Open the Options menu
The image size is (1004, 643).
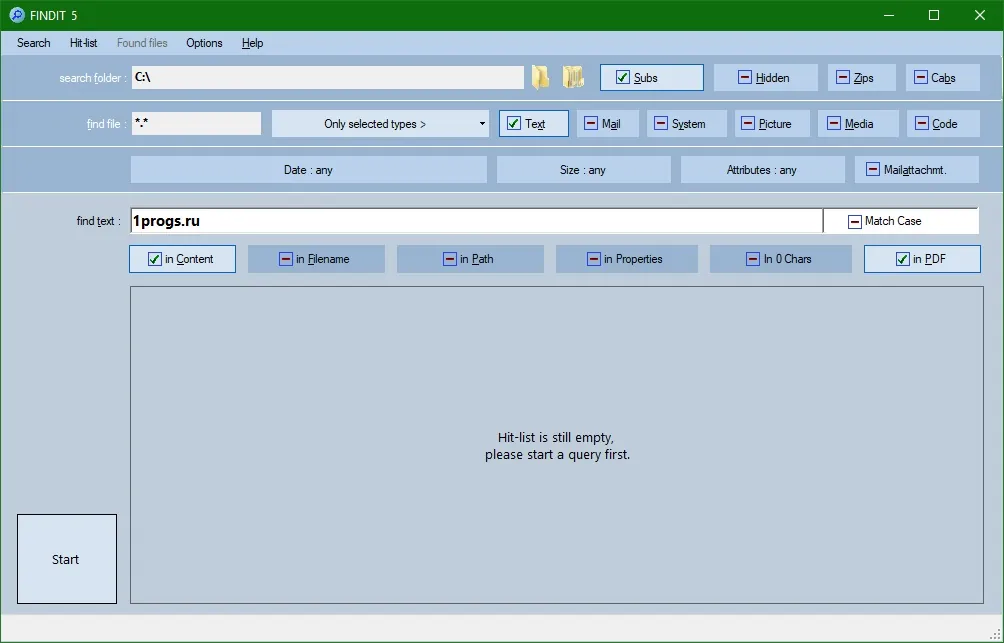[204, 43]
